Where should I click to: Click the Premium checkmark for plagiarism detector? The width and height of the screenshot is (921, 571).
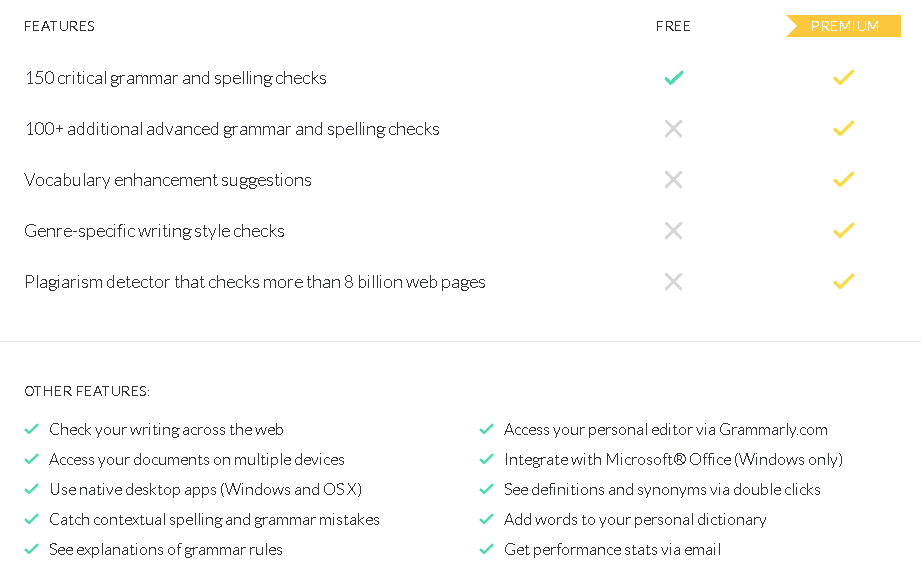[843, 281]
